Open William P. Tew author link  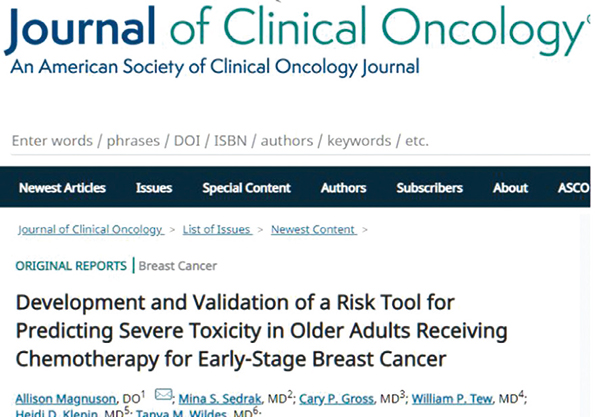coord(452,399)
